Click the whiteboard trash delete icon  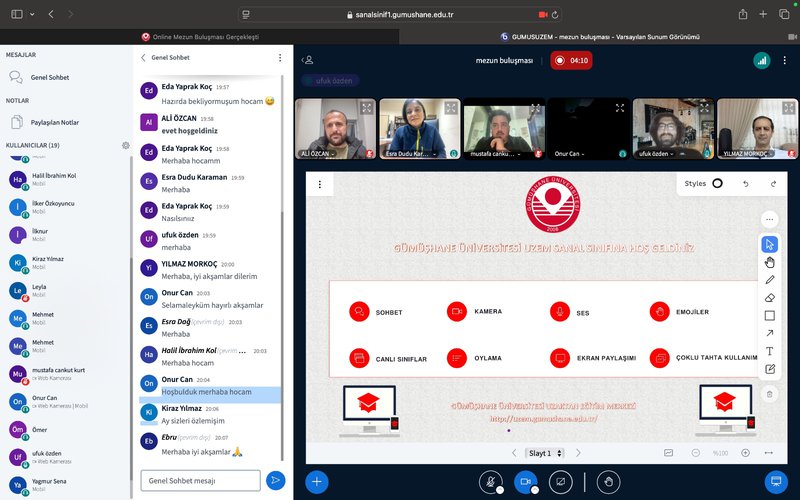[x=769, y=394]
